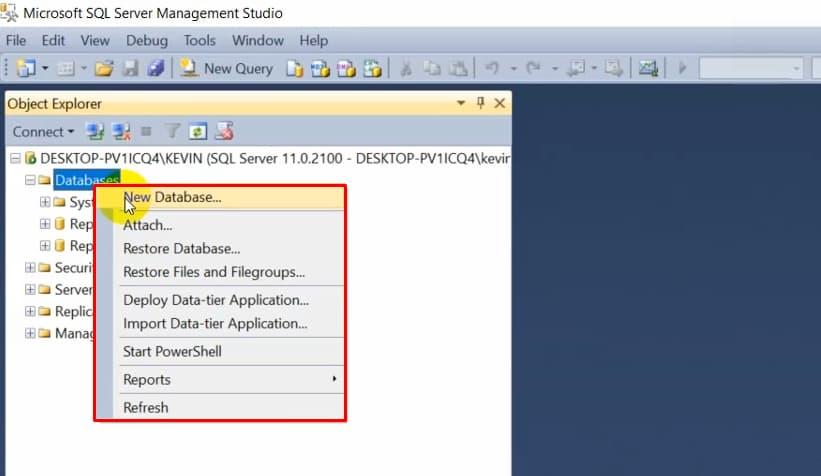Select the Databases tree folder
The width and height of the screenshot is (821, 476).
point(87,180)
